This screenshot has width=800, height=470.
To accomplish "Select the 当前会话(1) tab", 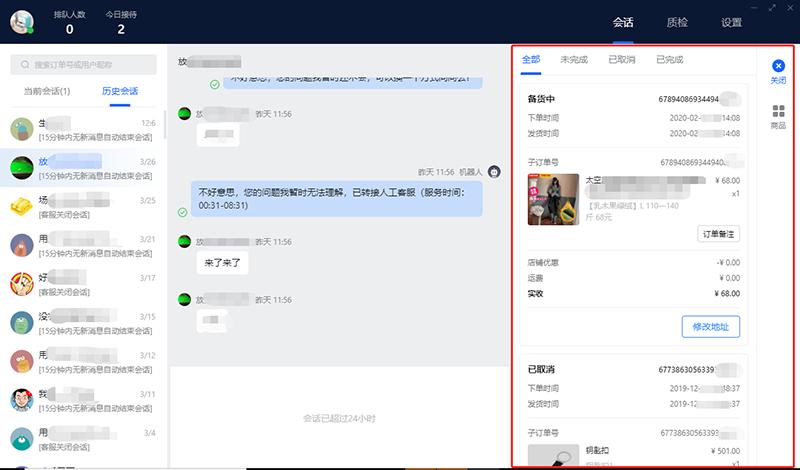I will coord(47,91).
